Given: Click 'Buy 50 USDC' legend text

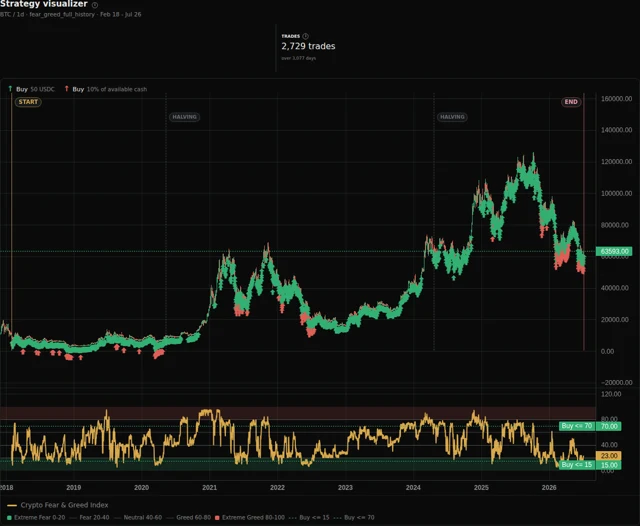Looking at the screenshot, I should (x=36, y=89).
